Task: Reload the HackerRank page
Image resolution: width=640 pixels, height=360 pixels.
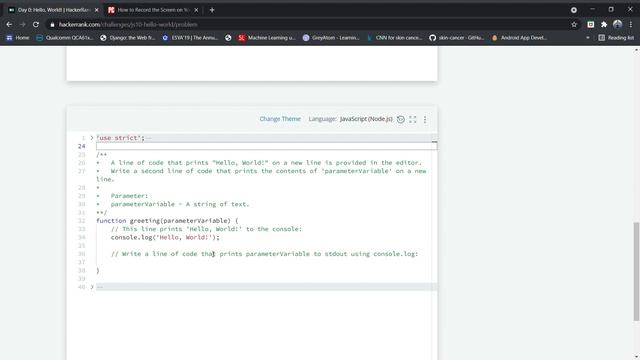Action: tap(36, 24)
